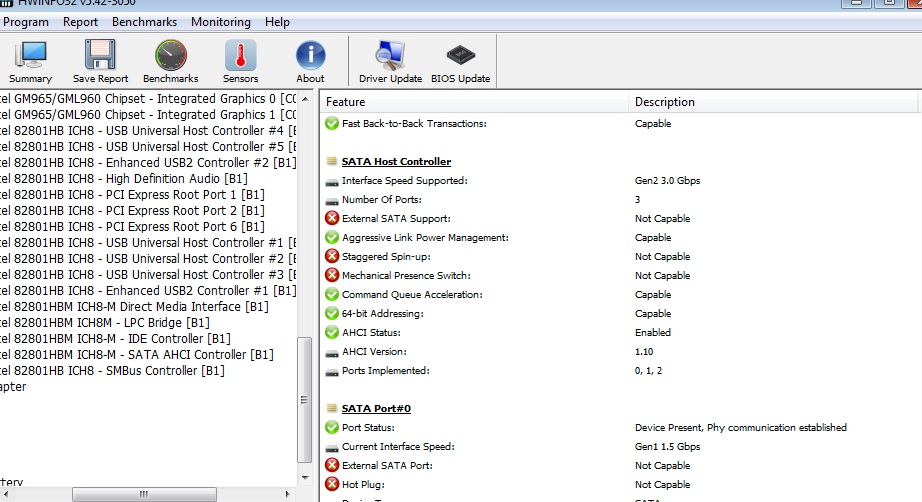Screen dimensions: 922x502
Task: Click drive icon beside AHCI Version
Action: tap(332, 353)
